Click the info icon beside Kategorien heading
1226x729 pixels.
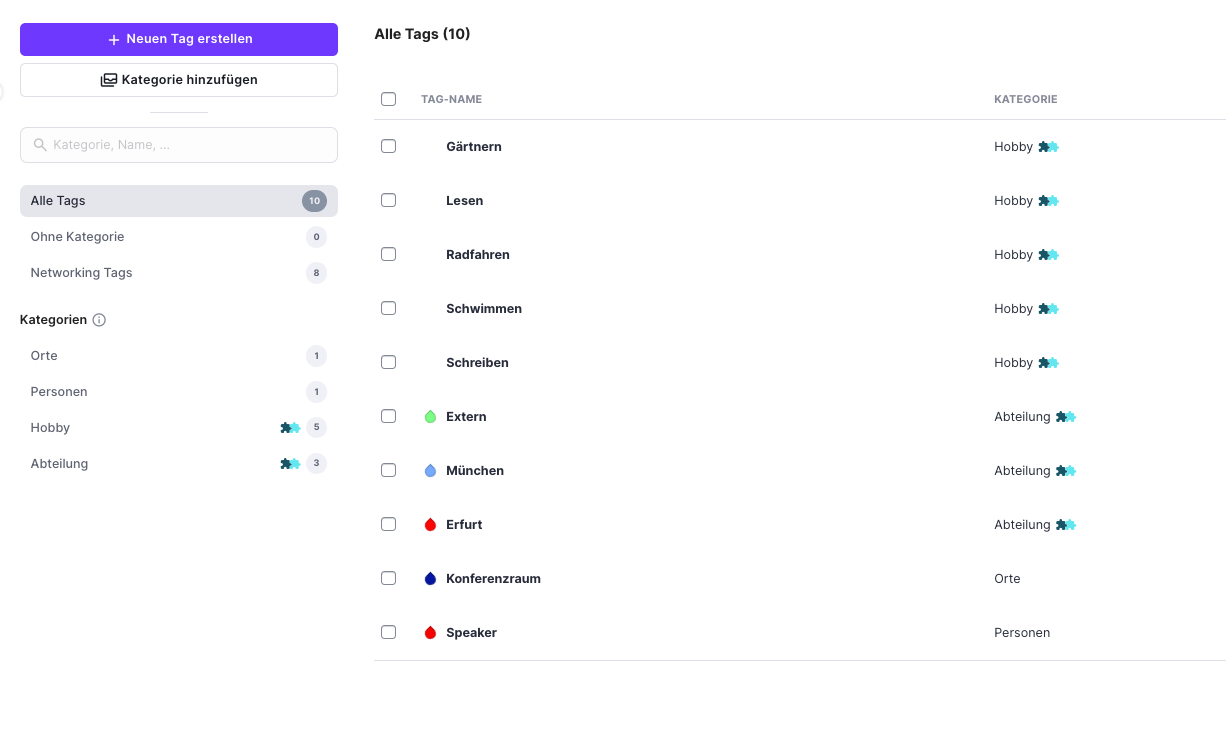pos(99,320)
